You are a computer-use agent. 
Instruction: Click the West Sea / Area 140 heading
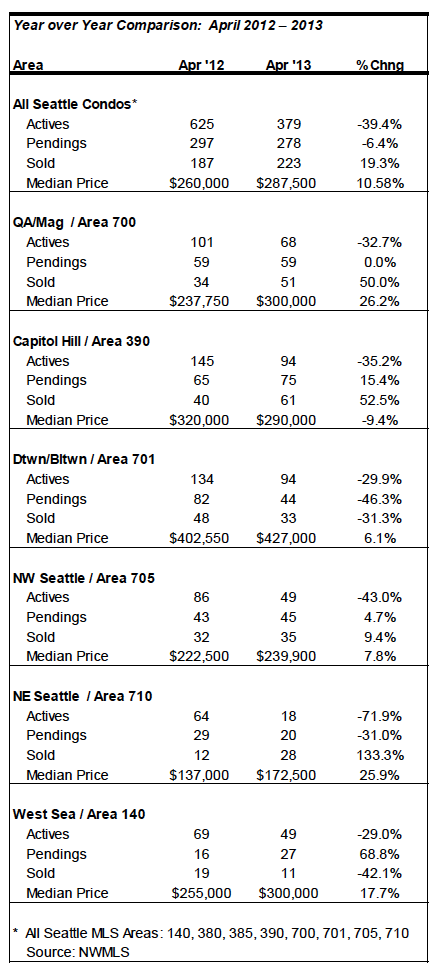[x=79, y=814]
